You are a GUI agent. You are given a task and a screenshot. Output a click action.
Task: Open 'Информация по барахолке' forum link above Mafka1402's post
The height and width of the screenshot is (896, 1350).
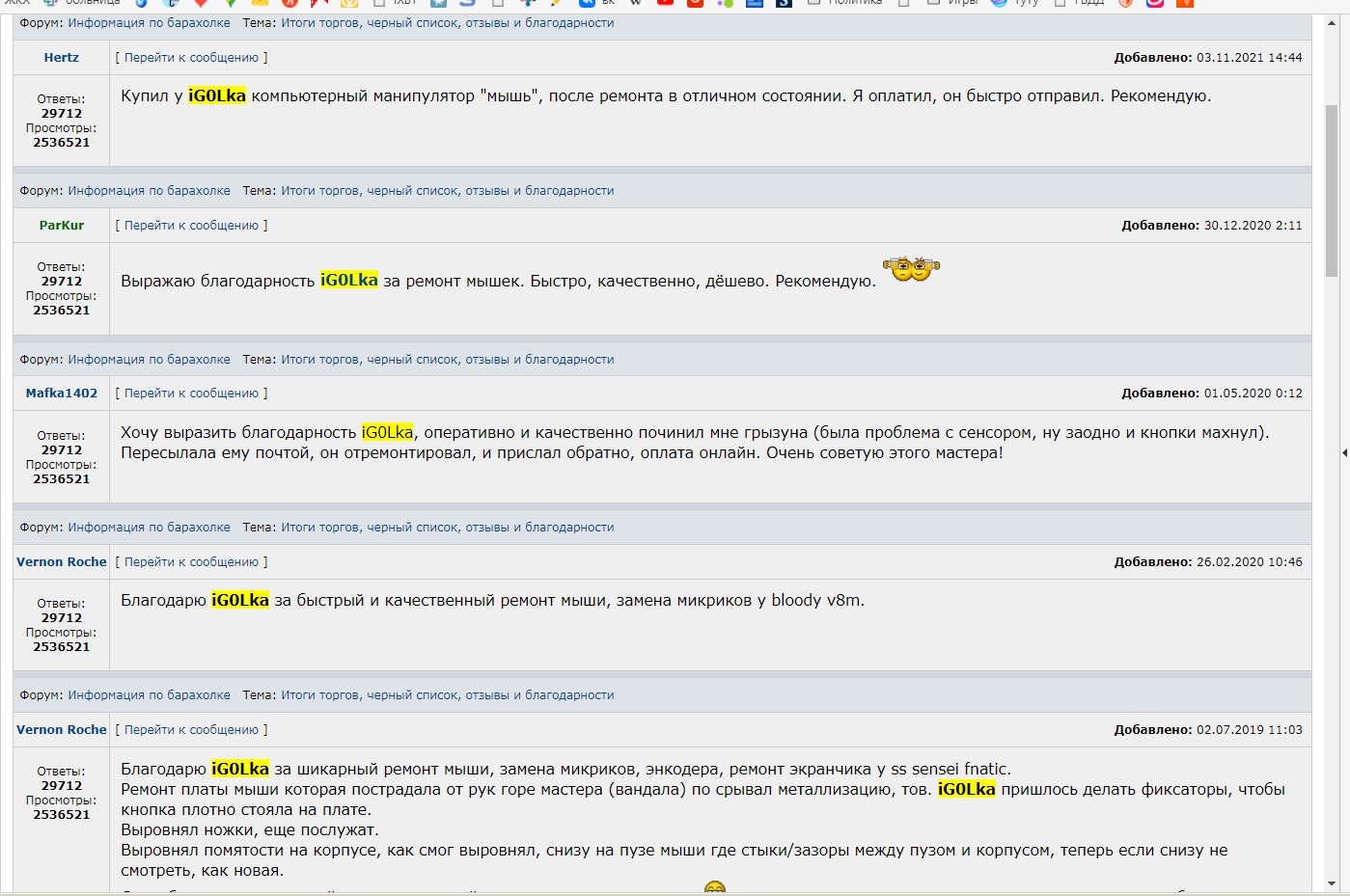coord(149,360)
